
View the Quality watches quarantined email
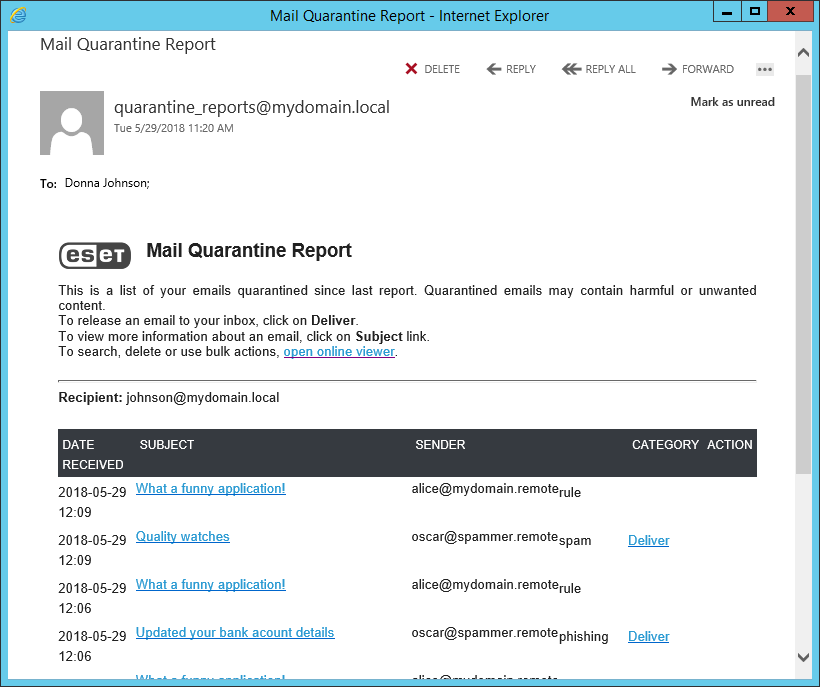(x=182, y=536)
